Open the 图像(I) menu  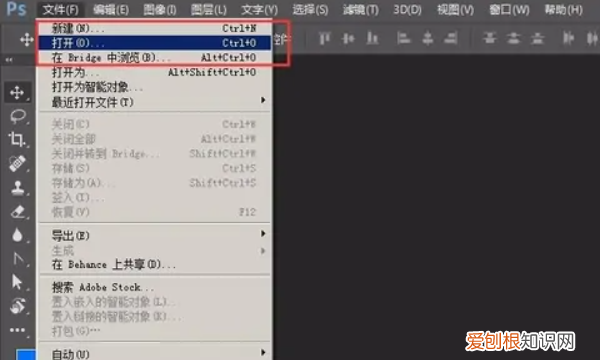point(160,9)
